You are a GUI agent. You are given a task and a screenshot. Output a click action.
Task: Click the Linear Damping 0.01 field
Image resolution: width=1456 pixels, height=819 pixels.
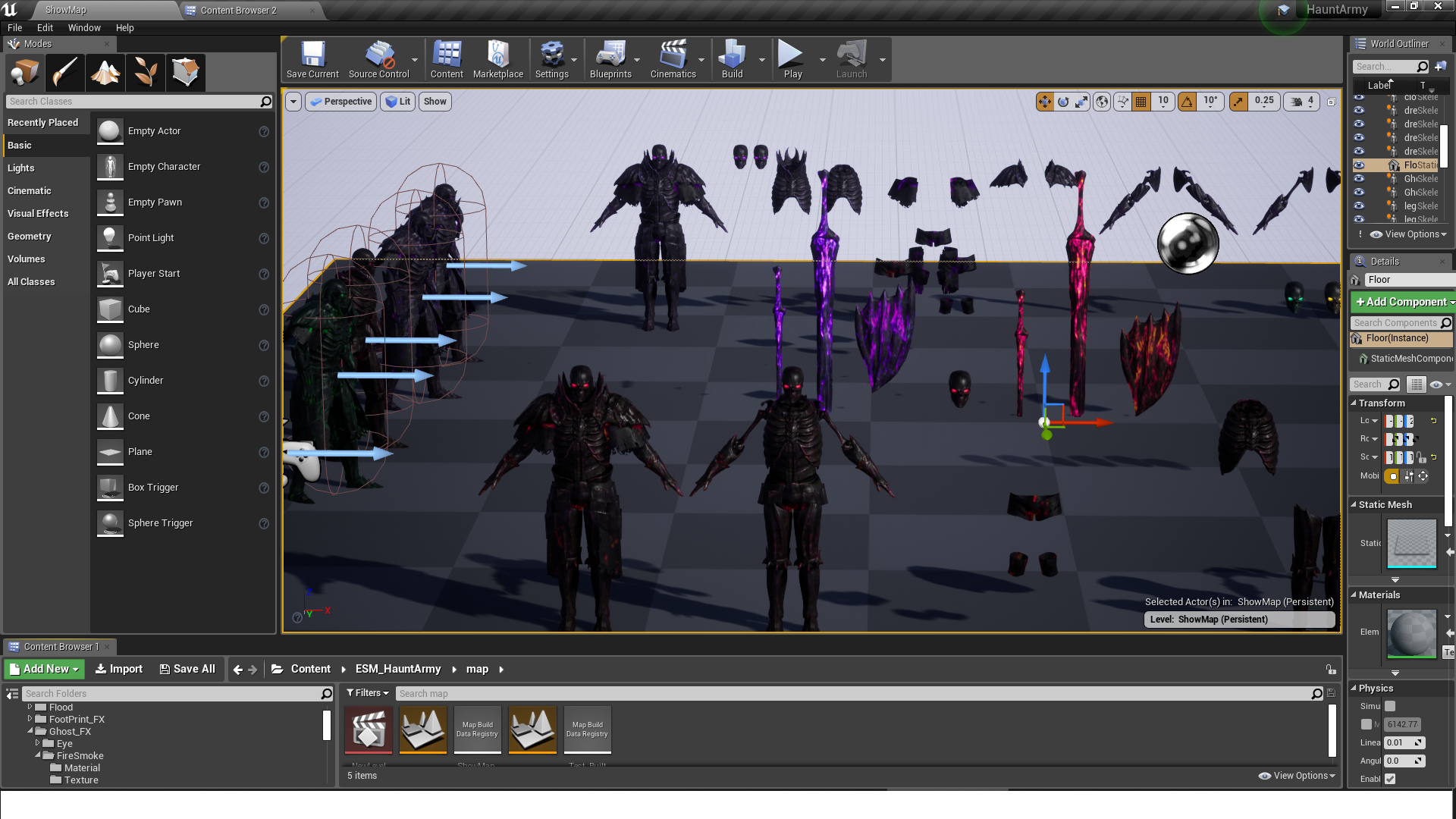(1404, 742)
